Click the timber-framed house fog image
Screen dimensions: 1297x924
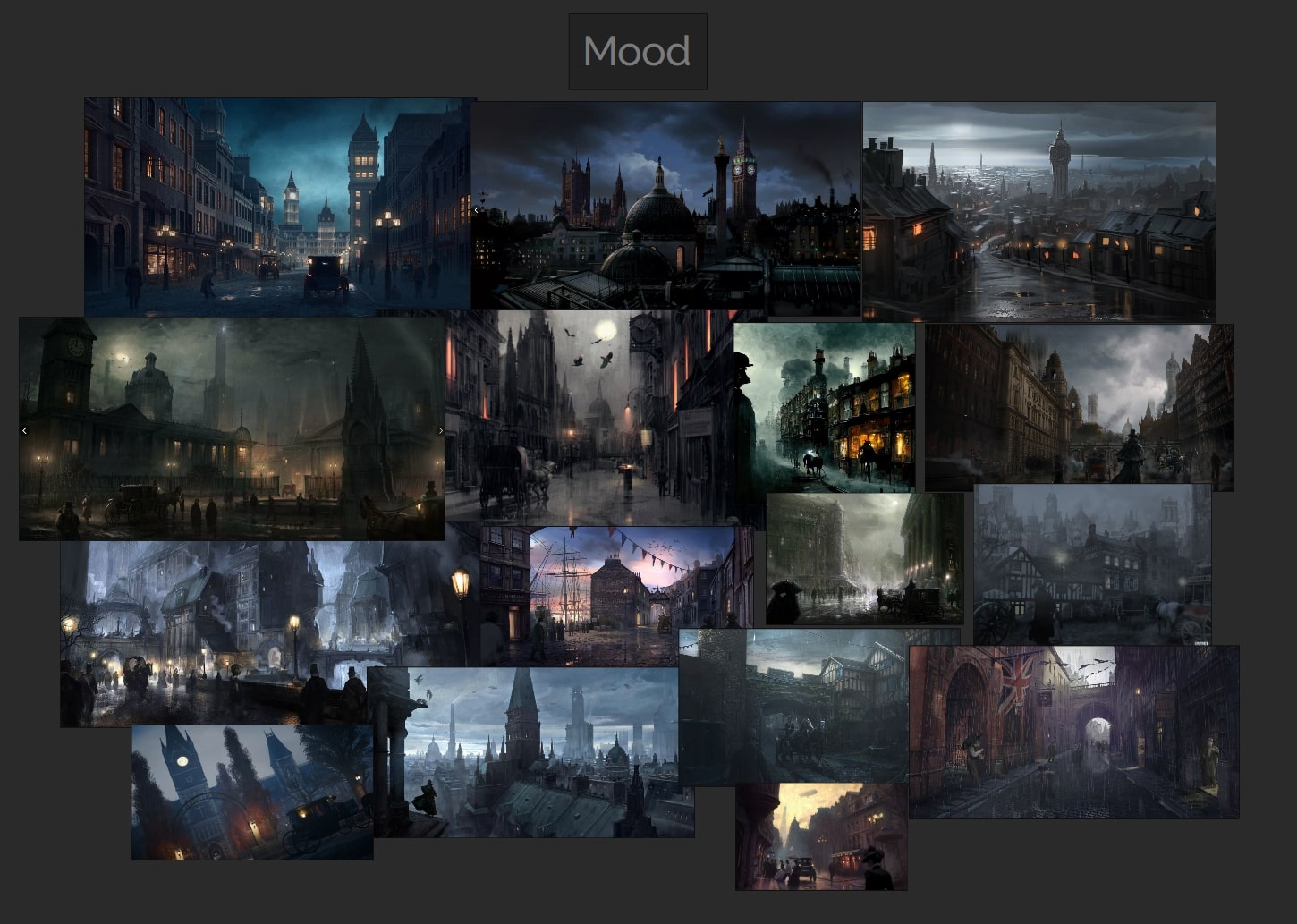click(1091, 564)
